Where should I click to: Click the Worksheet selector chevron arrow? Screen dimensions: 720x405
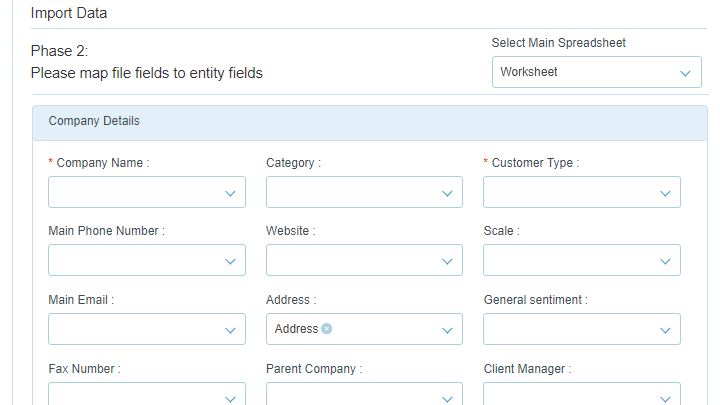tap(685, 73)
